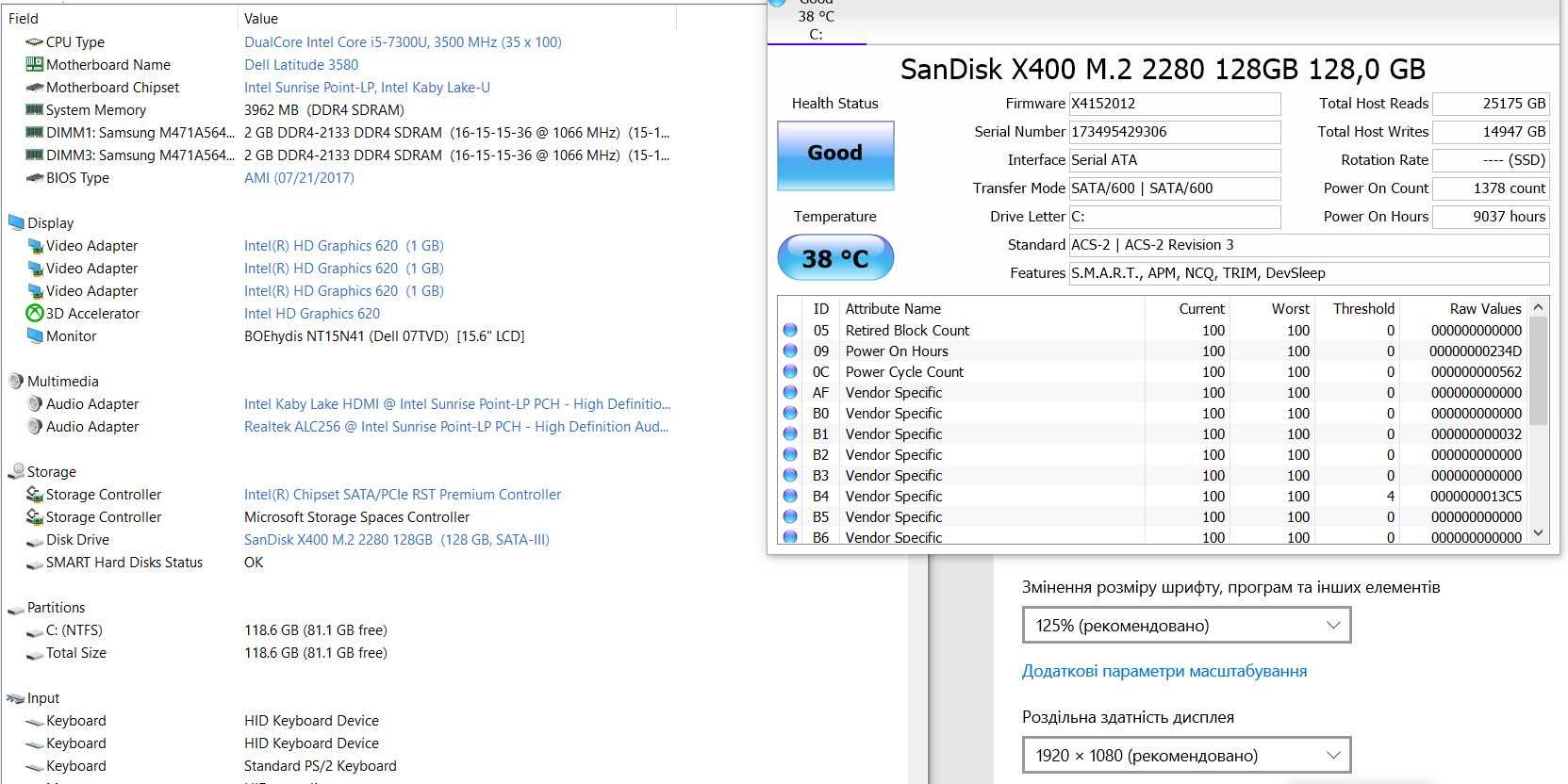This screenshot has width=1568, height=784.
Task: Click the Storage section icon
Action: (x=16, y=472)
